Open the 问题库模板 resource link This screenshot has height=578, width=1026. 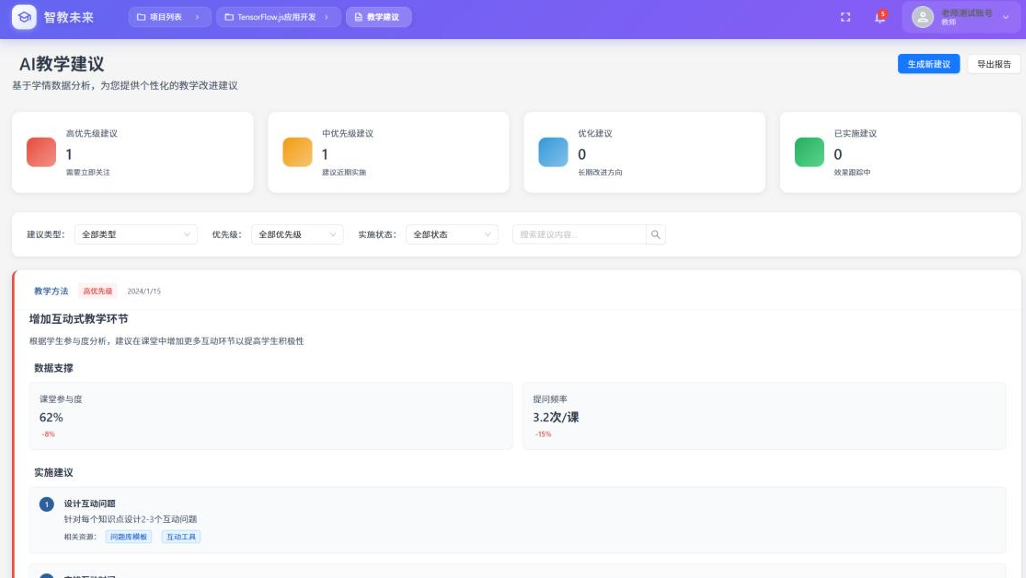point(128,537)
